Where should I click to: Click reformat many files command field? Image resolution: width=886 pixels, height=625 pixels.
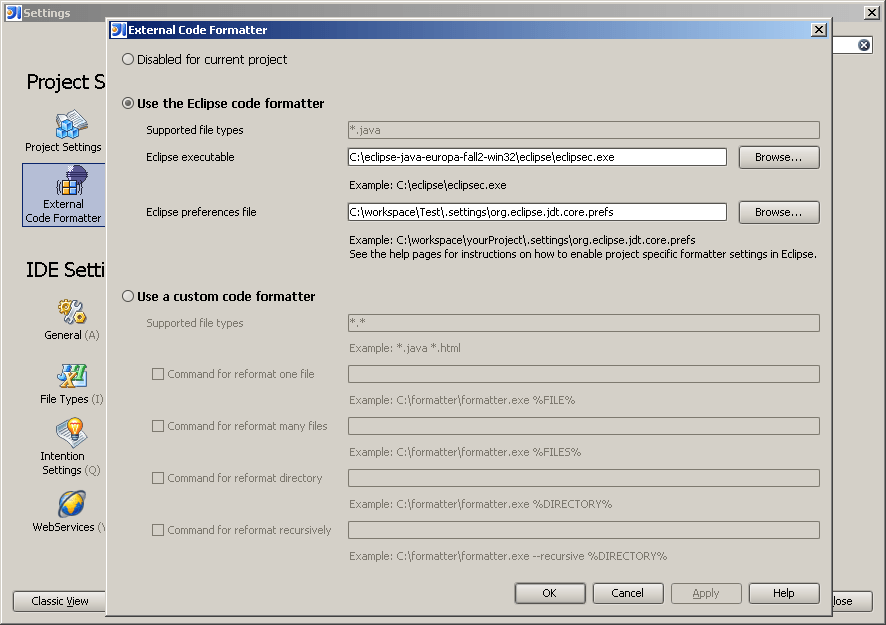point(584,426)
